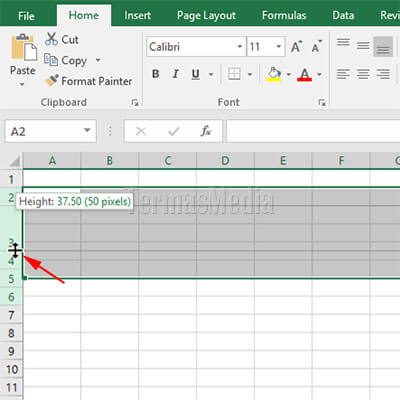Image resolution: width=400 pixels, height=400 pixels.
Task: Activate the Format Painter brush
Action: pyautogui.click(x=52, y=80)
